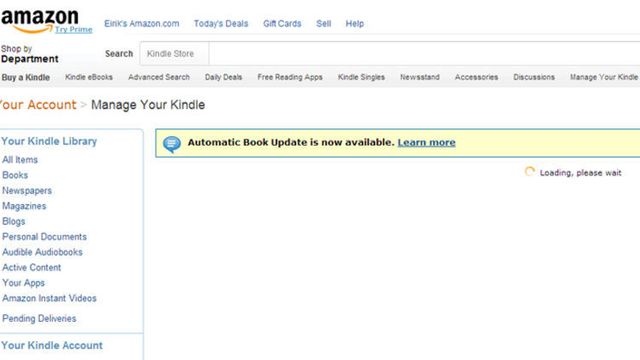Open Free Reading Apps
The height and width of the screenshot is (360, 640).
[x=290, y=77]
